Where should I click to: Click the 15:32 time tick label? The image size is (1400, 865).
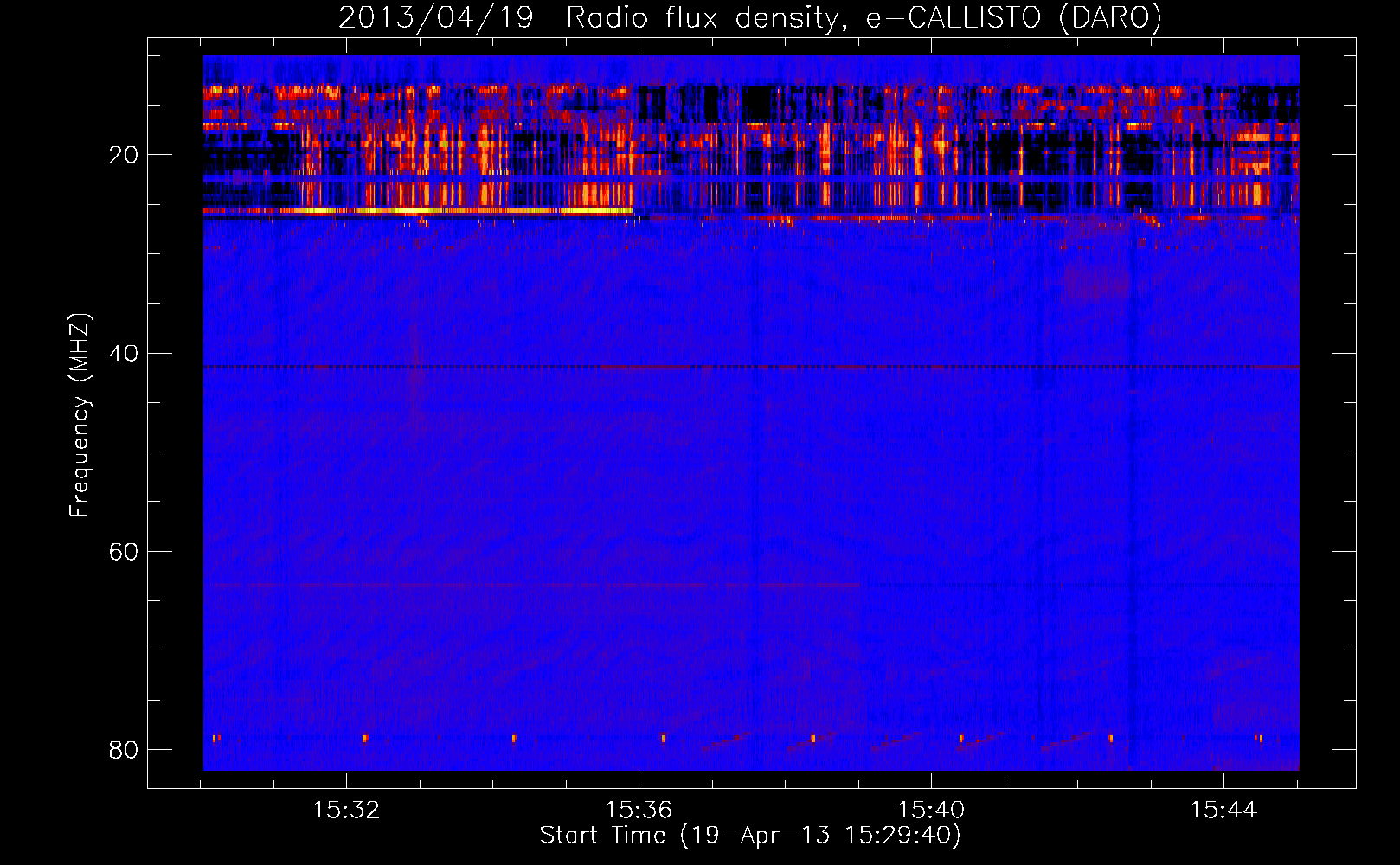click(346, 810)
